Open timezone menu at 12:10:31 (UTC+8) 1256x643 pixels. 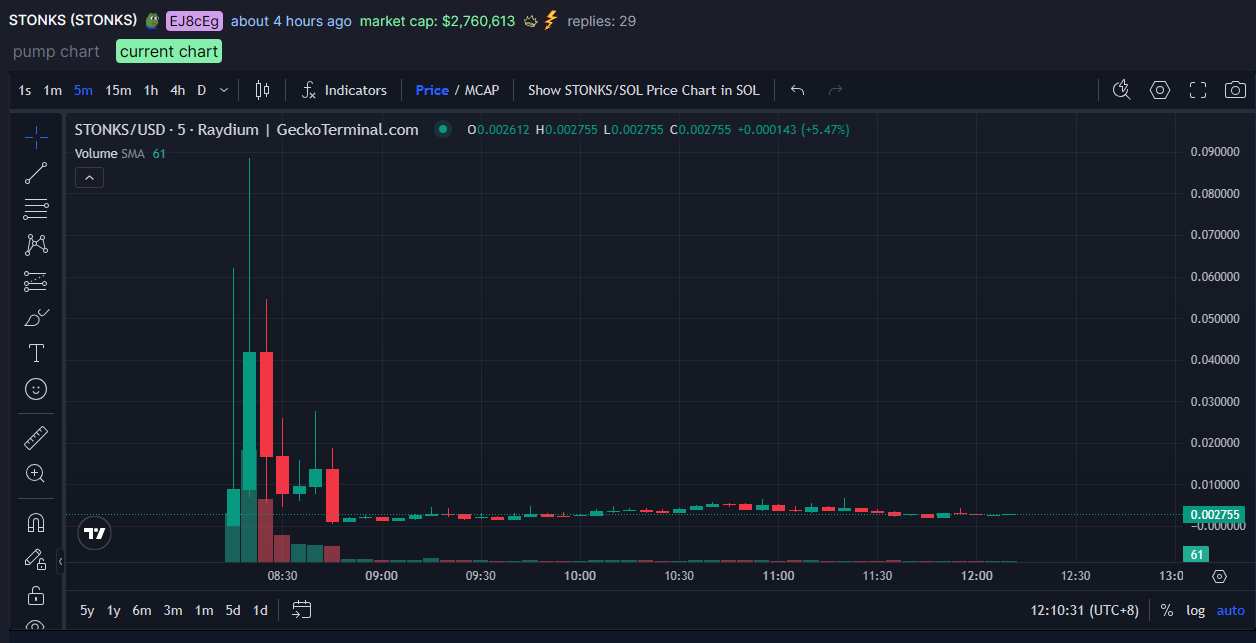click(1085, 610)
